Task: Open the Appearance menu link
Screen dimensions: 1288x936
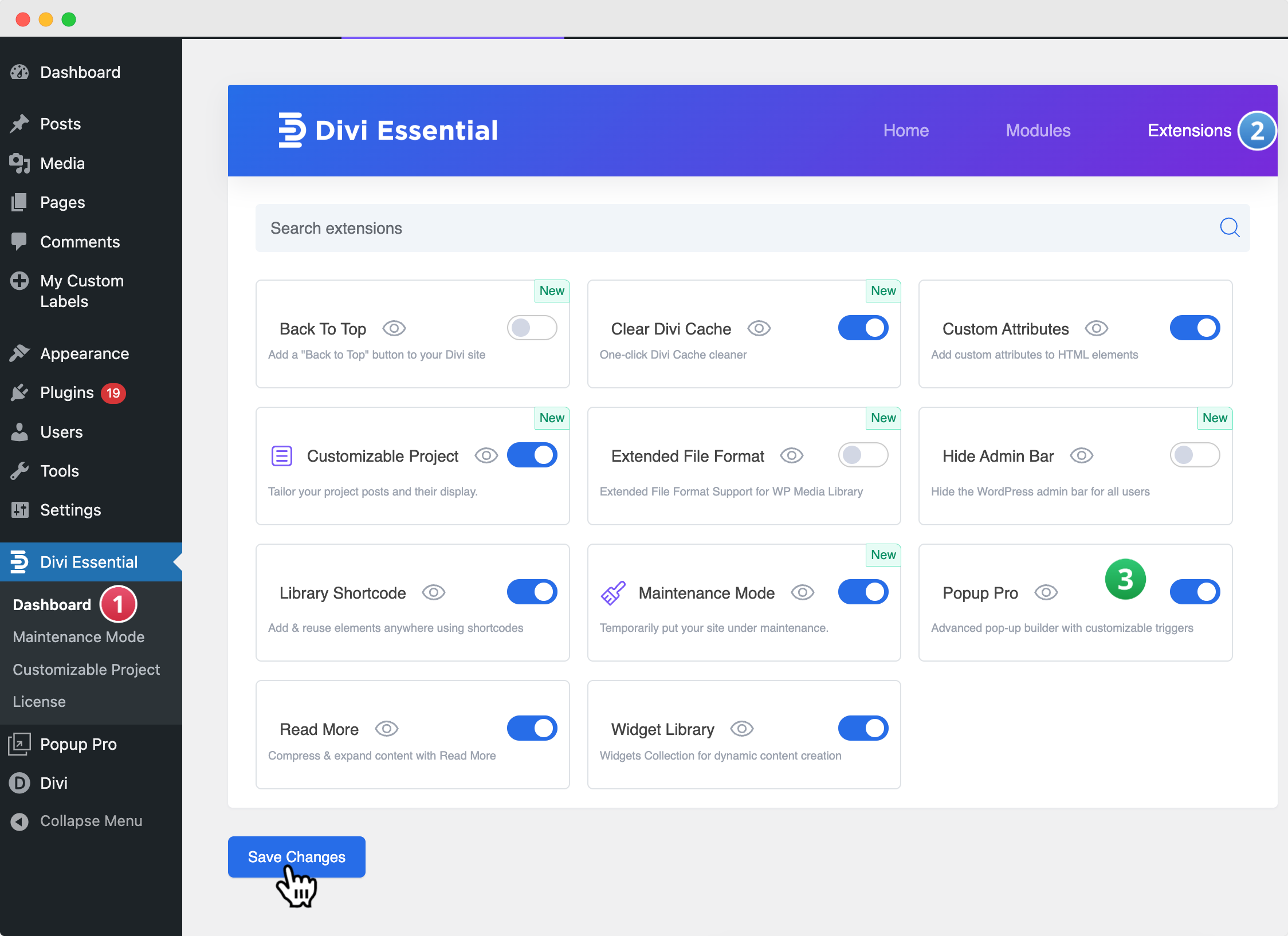Action: 85,353
